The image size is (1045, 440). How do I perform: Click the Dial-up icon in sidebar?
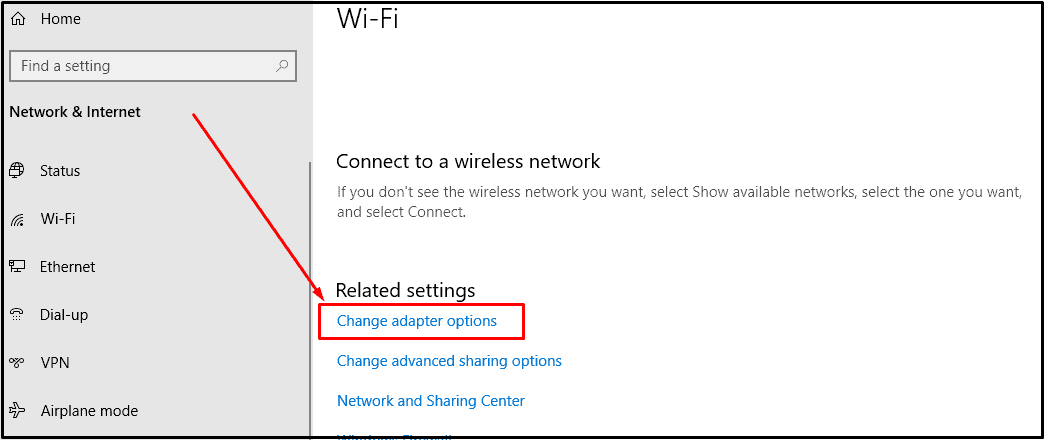pyautogui.click(x=17, y=315)
